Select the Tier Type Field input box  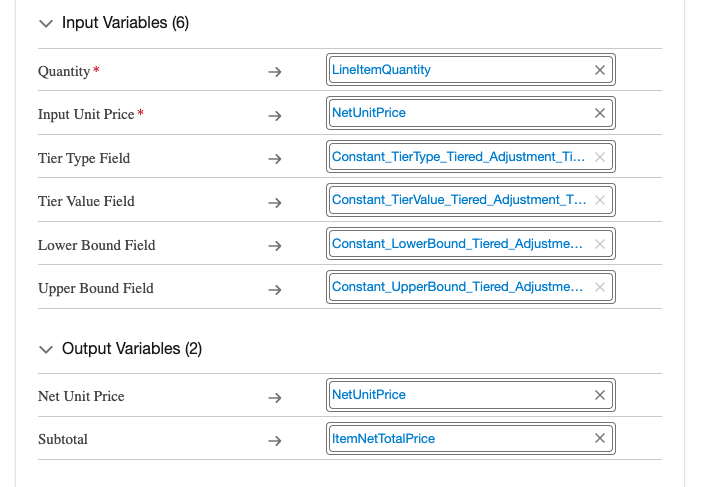click(x=458, y=157)
